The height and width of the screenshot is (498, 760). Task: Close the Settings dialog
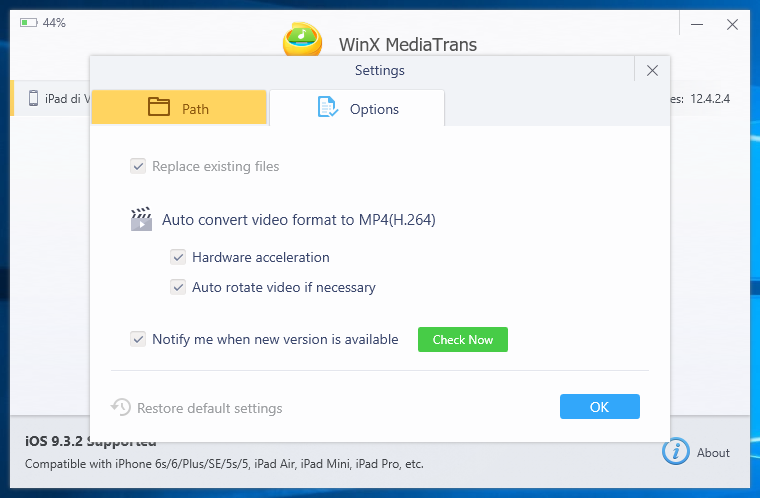point(652,71)
